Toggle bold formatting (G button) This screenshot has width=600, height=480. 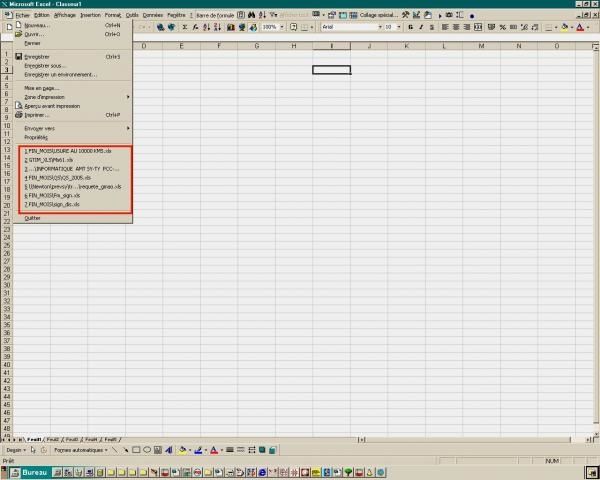coord(411,27)
